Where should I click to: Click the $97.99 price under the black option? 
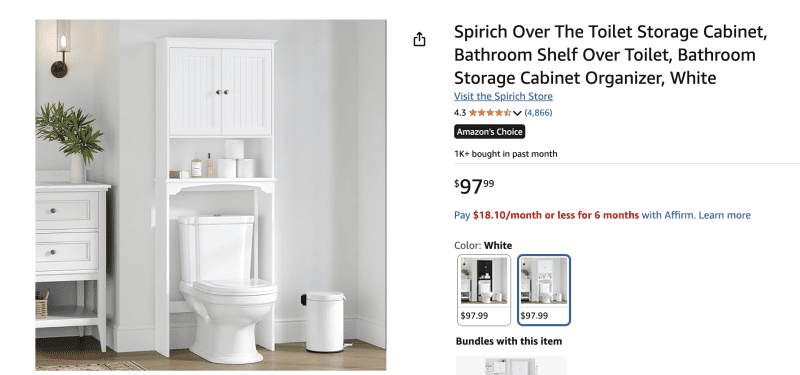coord(474,315)
